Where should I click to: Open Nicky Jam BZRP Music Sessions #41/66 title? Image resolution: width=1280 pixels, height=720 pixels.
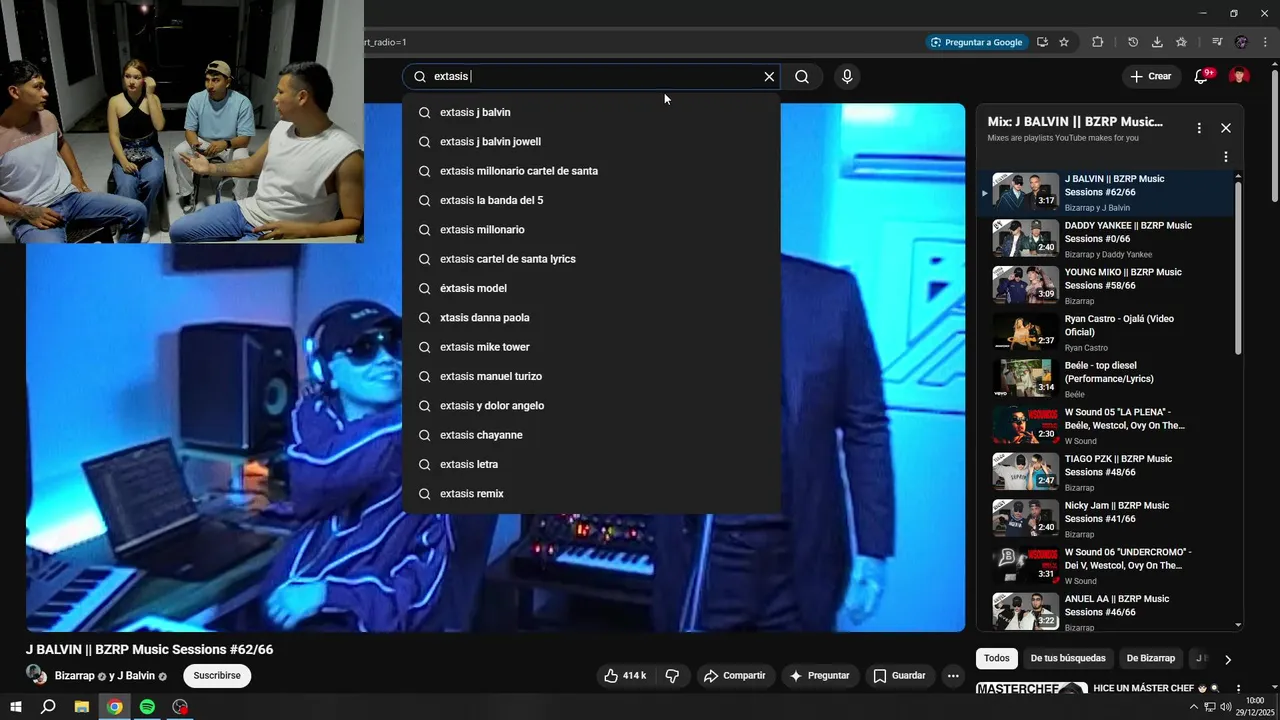point(1117,512)
